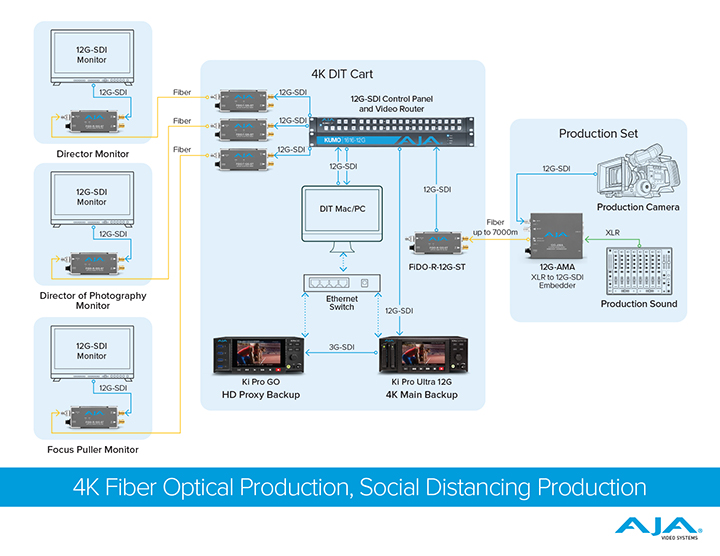Select the Production Sound mixer console
Screen dimensions: 720x556
(638, 266)
